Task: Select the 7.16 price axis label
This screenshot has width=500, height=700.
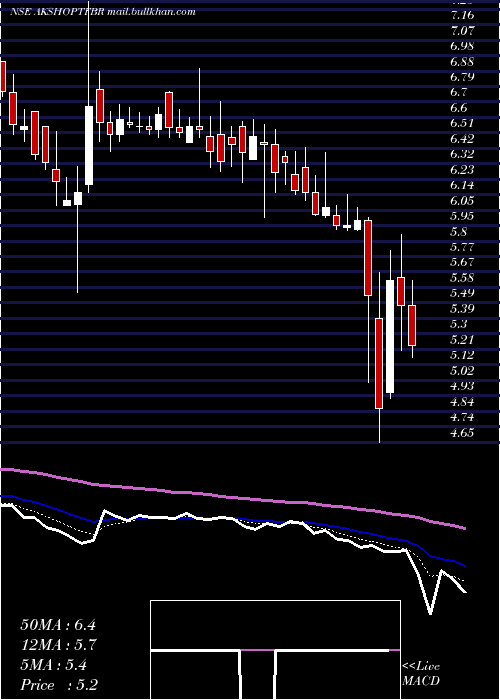Action: (x=463, y=16)
